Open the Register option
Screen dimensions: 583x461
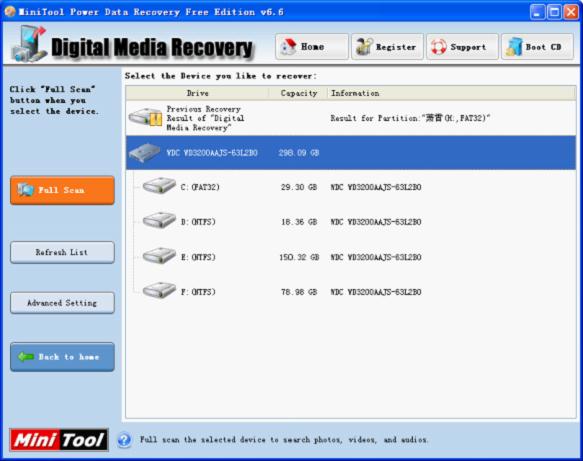click(x=387, y=47)
